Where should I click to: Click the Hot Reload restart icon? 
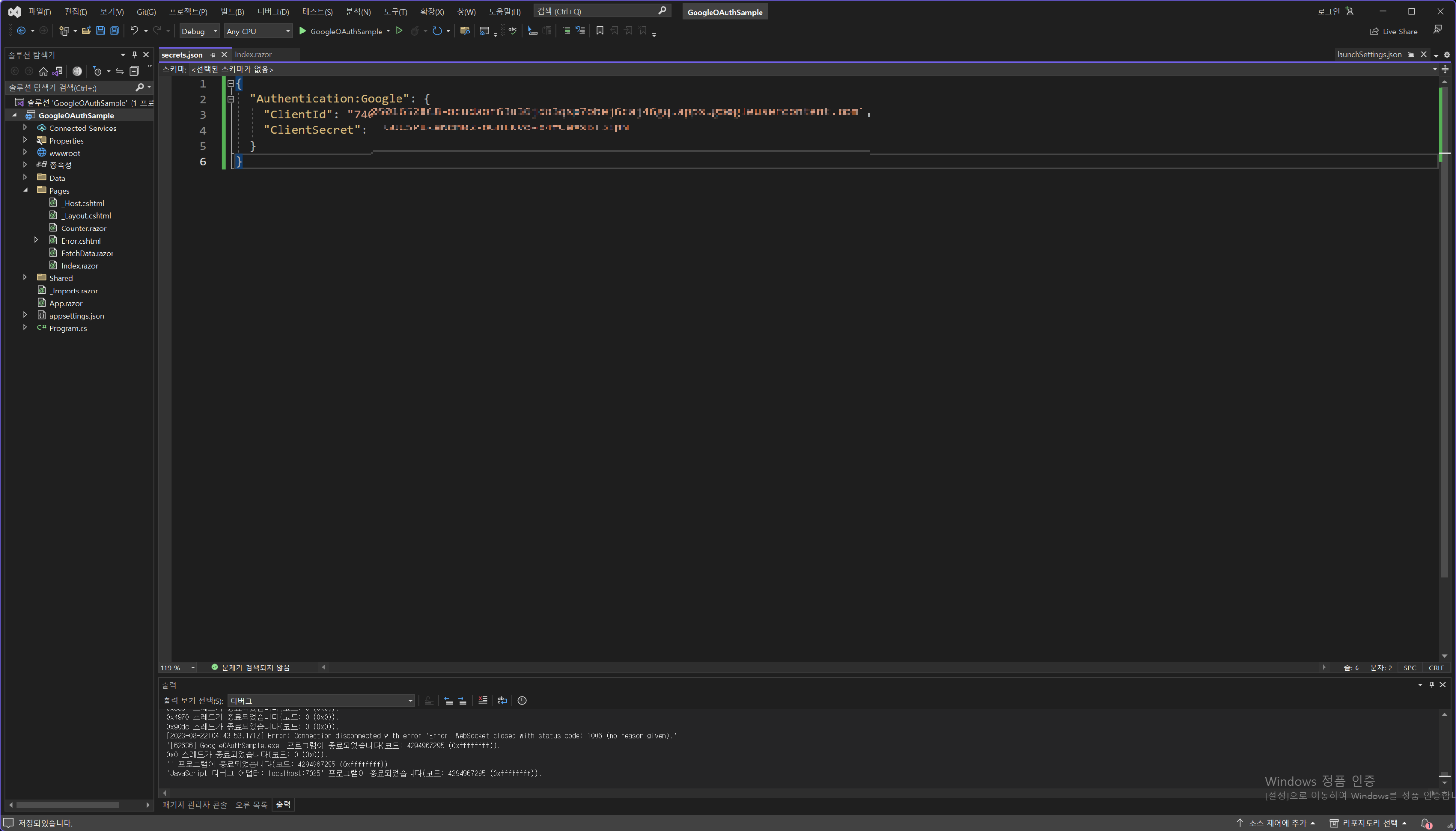[437, 31]
